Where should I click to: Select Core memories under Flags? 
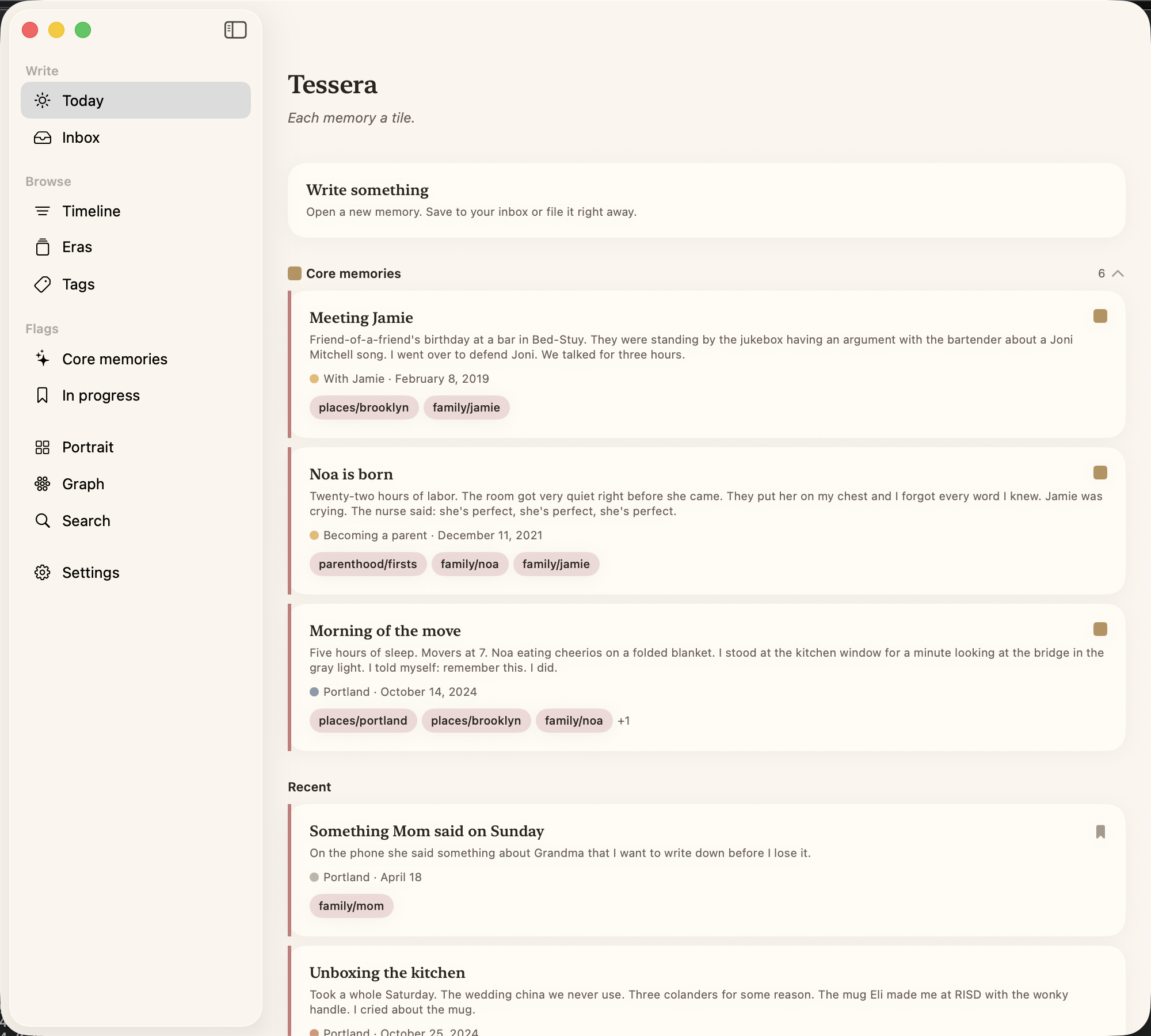115,359
